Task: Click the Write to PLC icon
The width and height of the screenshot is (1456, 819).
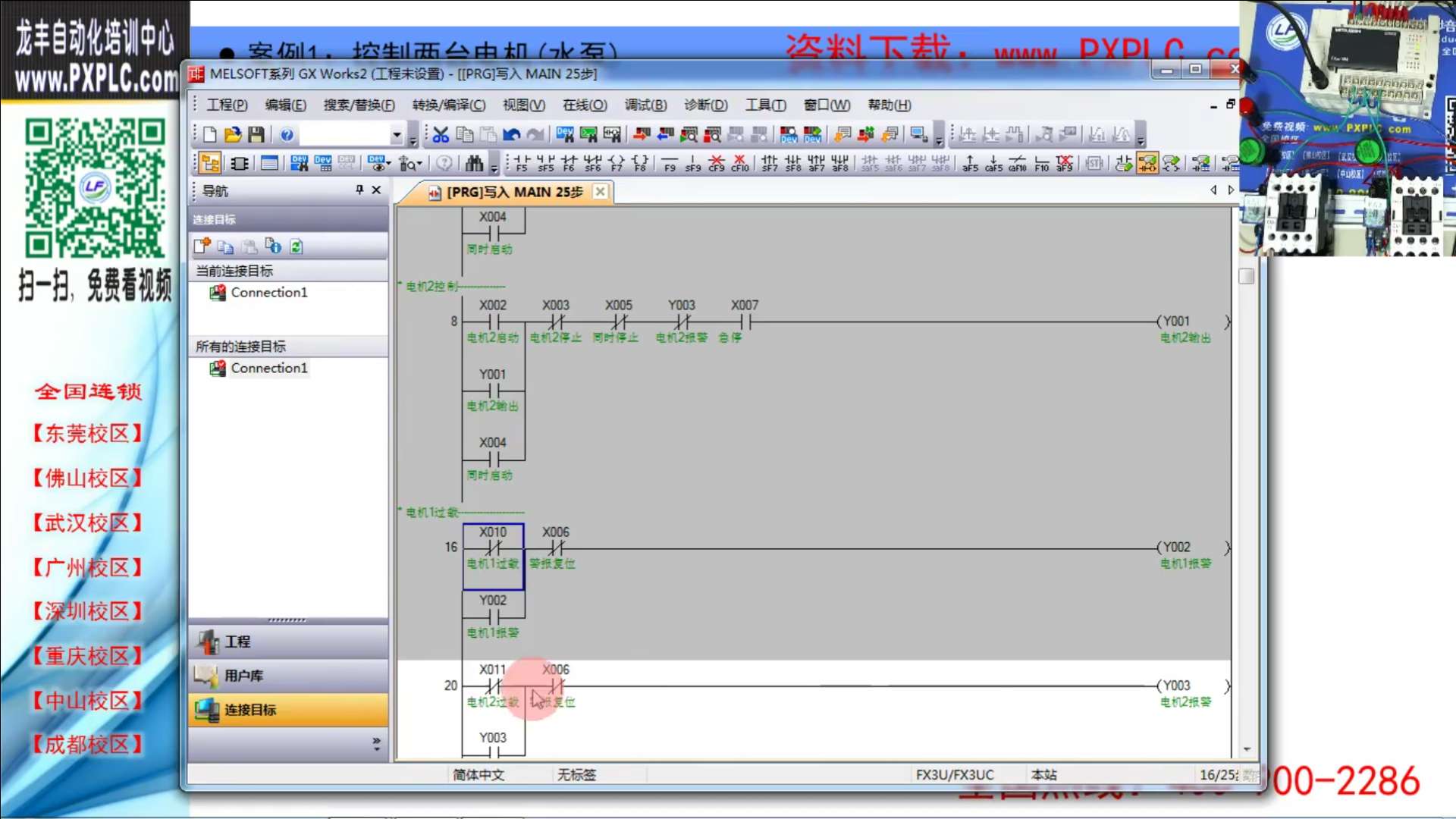Action: 641,135
